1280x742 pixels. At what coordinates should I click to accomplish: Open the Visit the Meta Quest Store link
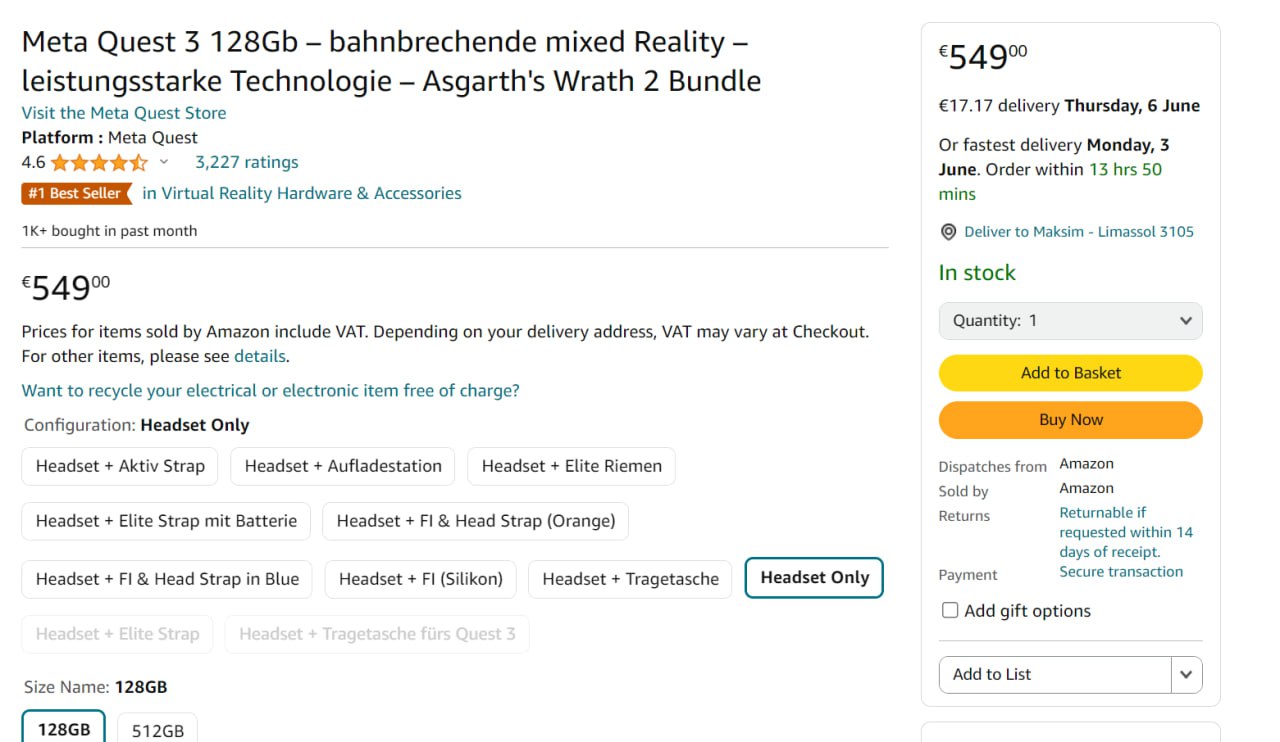click(124, 113)
